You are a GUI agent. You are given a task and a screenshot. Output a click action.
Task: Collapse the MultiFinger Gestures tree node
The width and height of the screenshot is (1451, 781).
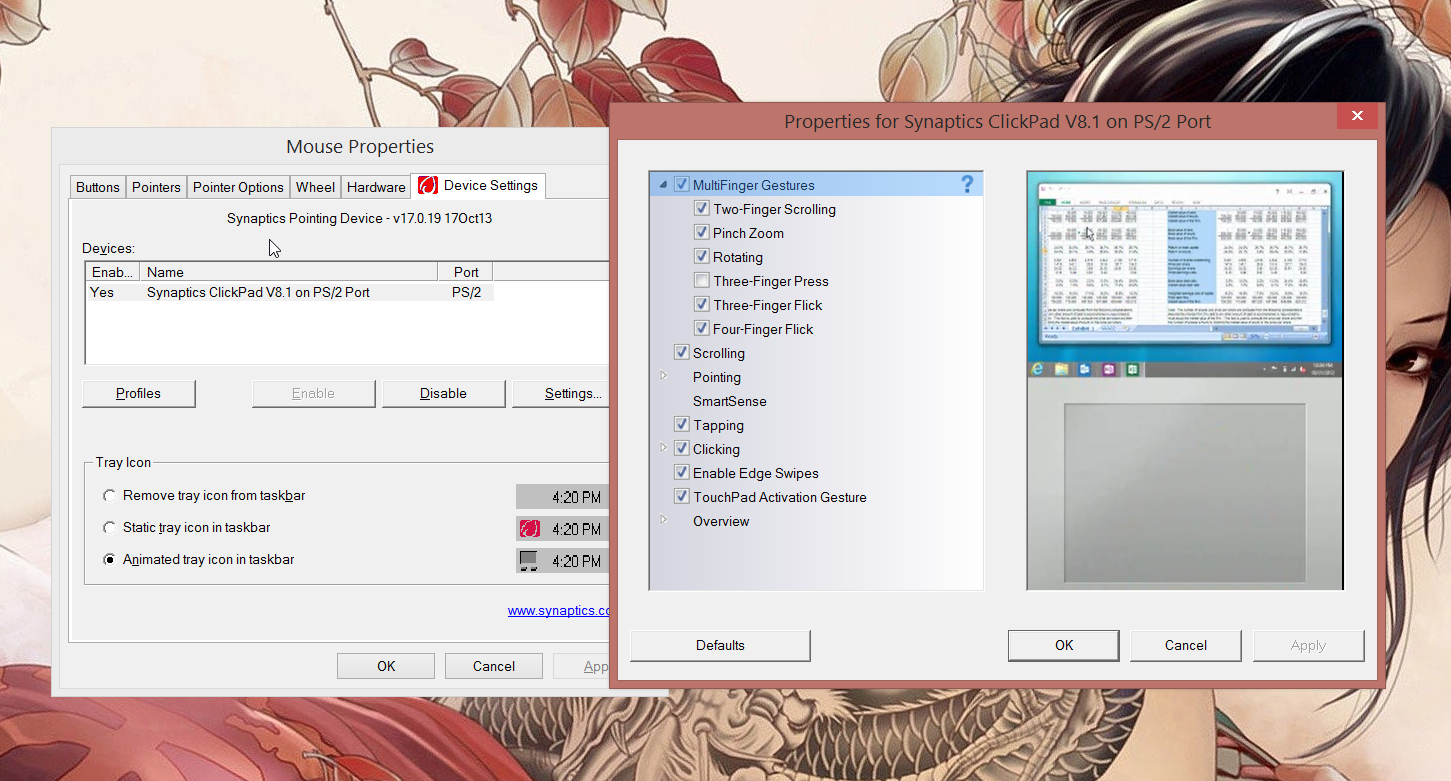pyautogui.click(x=663, y=185)
